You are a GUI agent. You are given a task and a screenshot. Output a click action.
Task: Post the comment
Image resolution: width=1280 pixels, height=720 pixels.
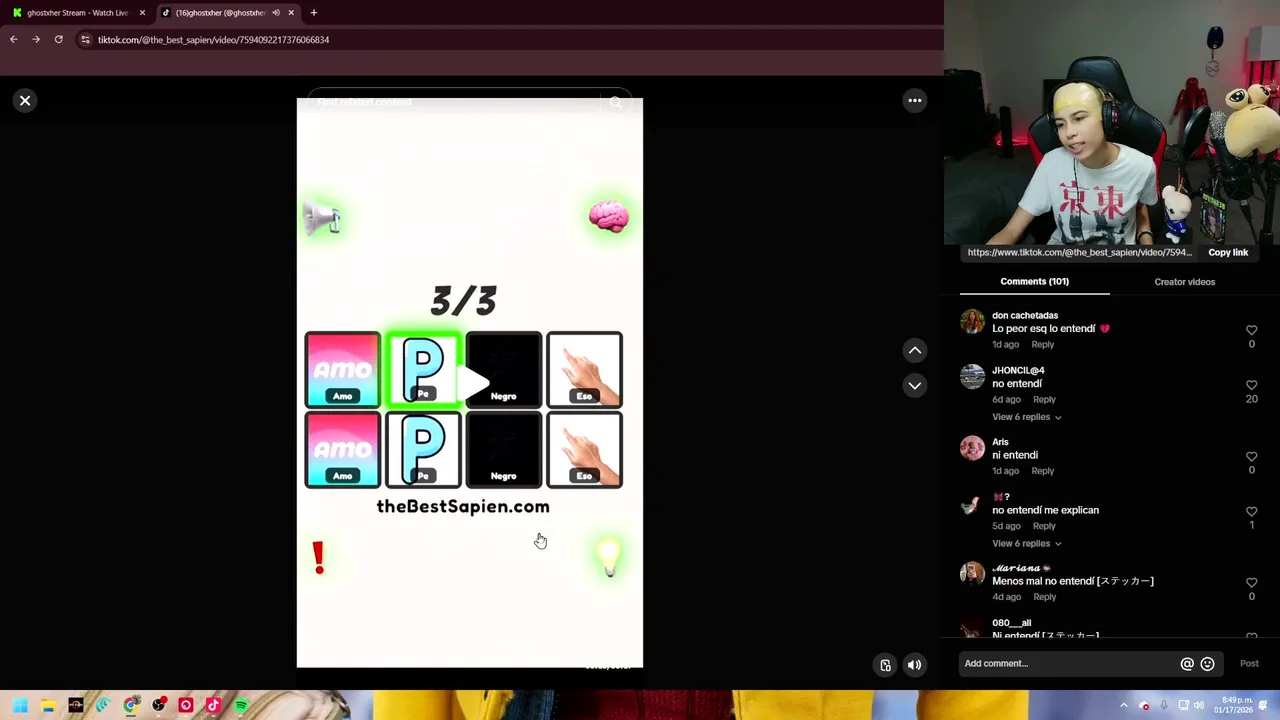pyautogui.click(x=1249, y=664)
